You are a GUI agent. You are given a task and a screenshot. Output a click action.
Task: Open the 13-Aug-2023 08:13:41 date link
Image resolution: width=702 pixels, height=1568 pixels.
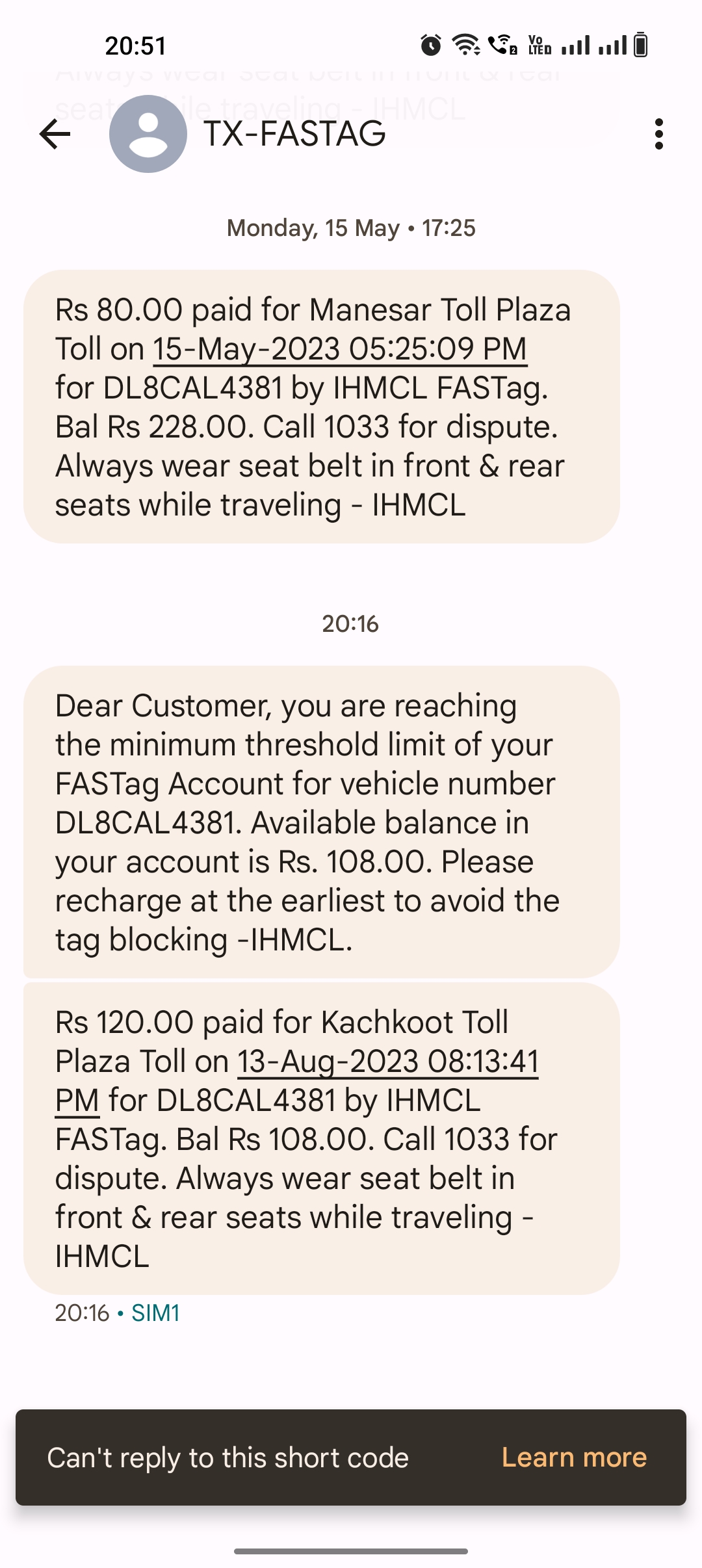coord(387,1062)
